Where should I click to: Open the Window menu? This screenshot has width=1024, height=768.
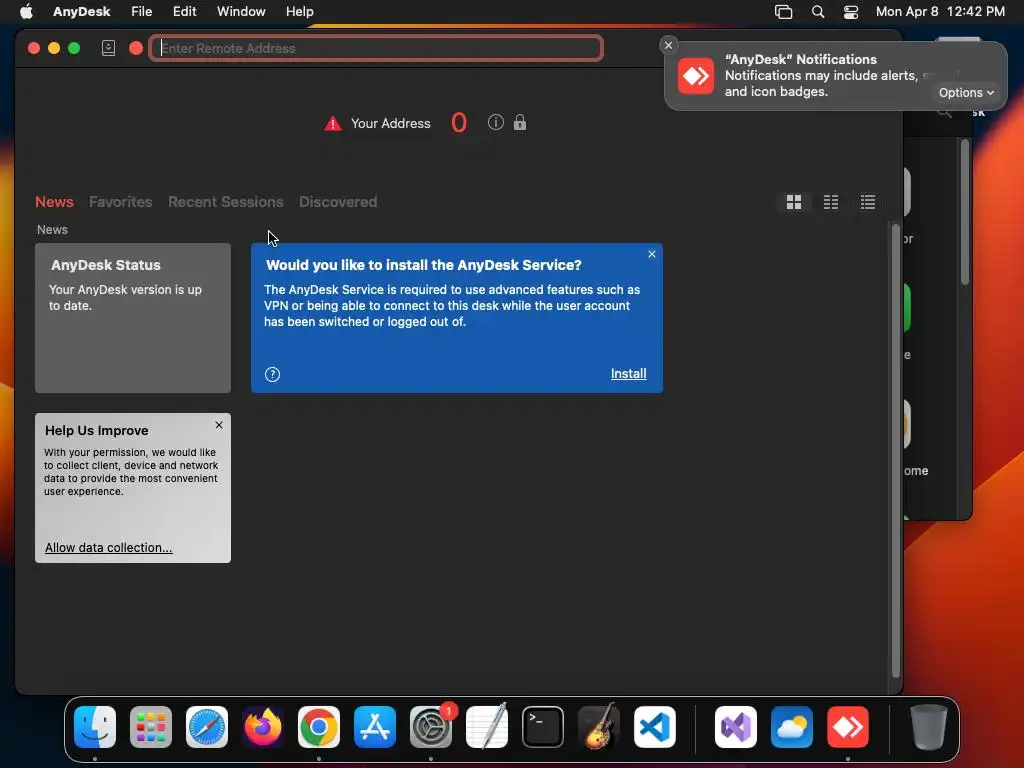241,12
